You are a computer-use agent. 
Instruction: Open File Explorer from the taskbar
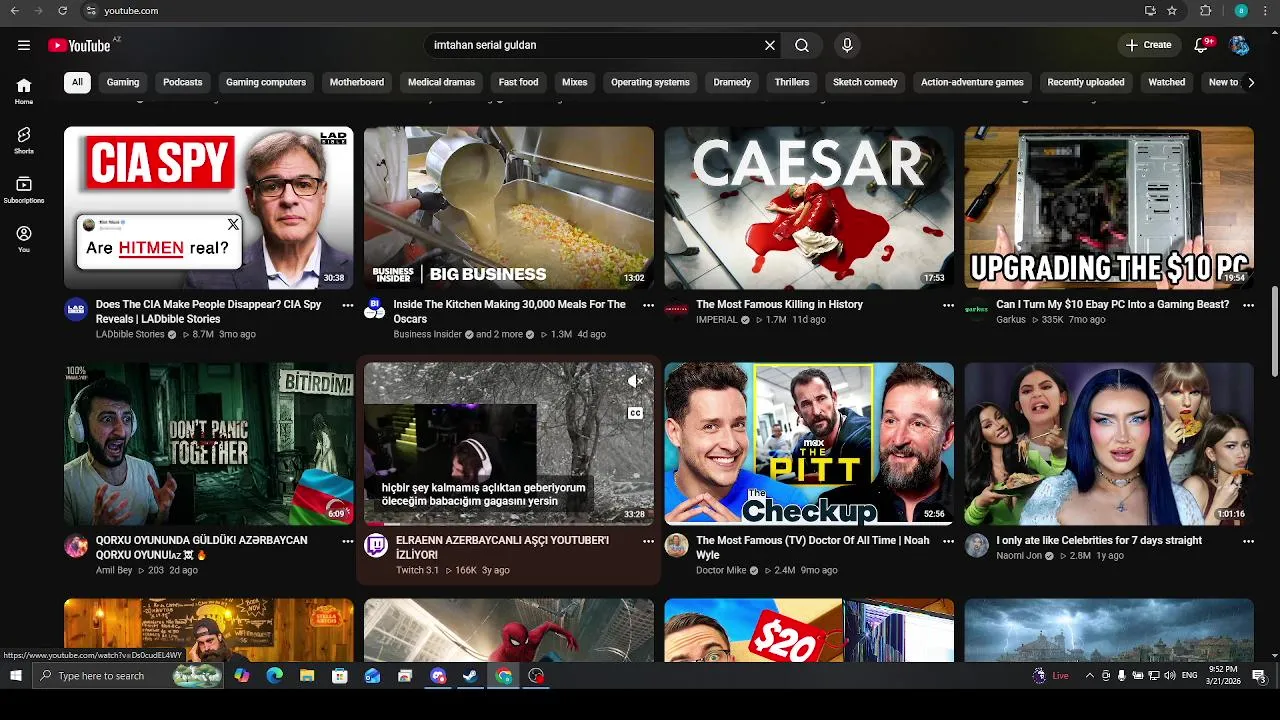pyautogui.click(x=307, y=676)
